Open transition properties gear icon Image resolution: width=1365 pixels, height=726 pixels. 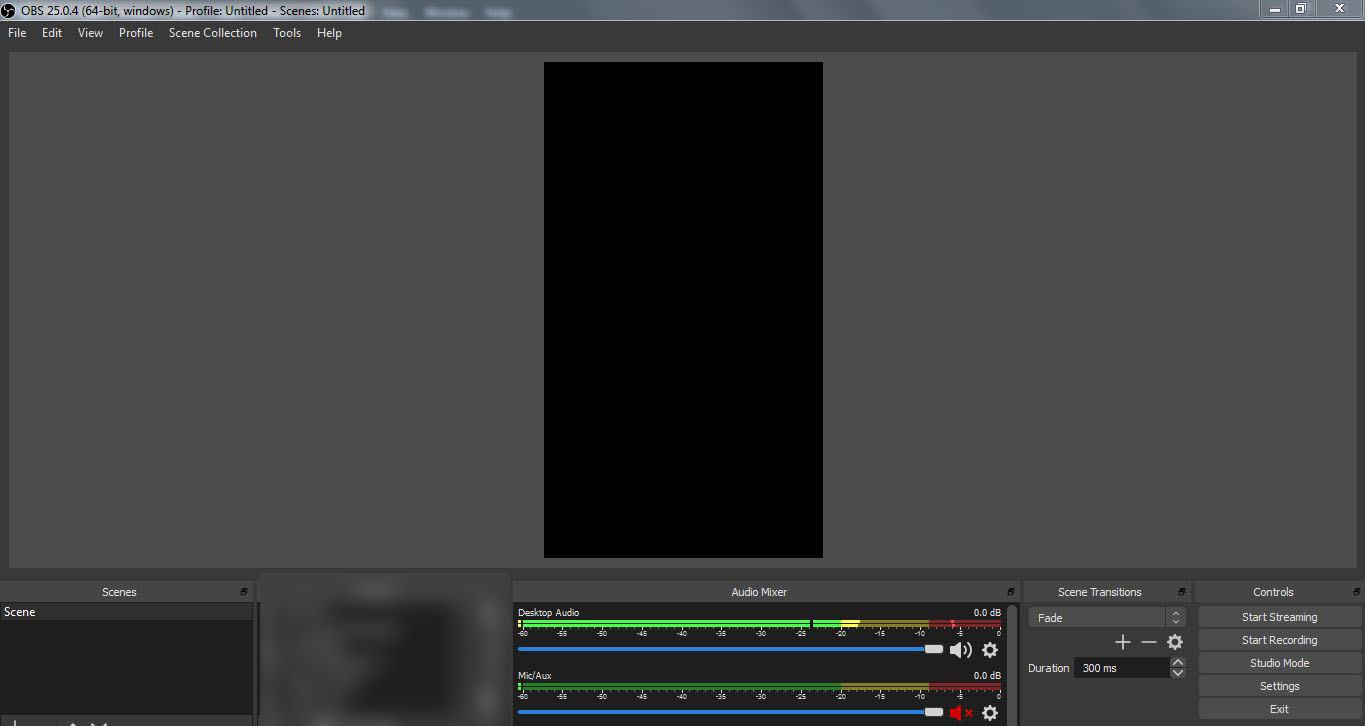pos(1175,642)
